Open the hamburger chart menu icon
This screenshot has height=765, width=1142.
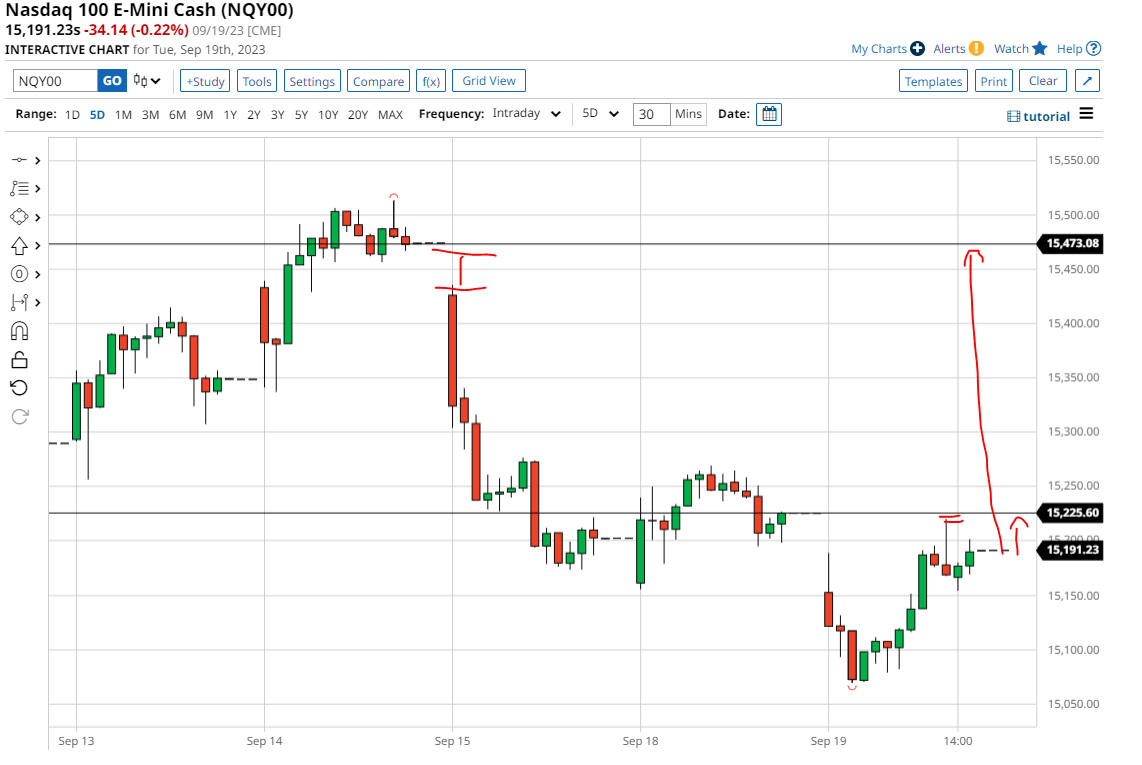[x=1086, y=114]
